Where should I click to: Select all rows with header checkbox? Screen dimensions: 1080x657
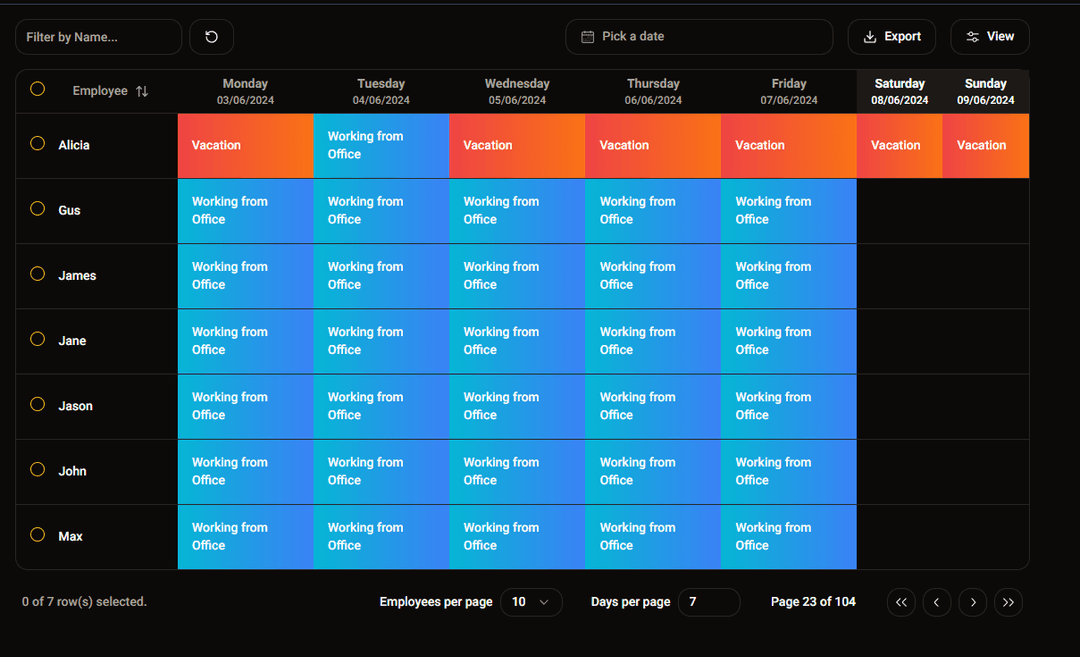pos(38,89)
